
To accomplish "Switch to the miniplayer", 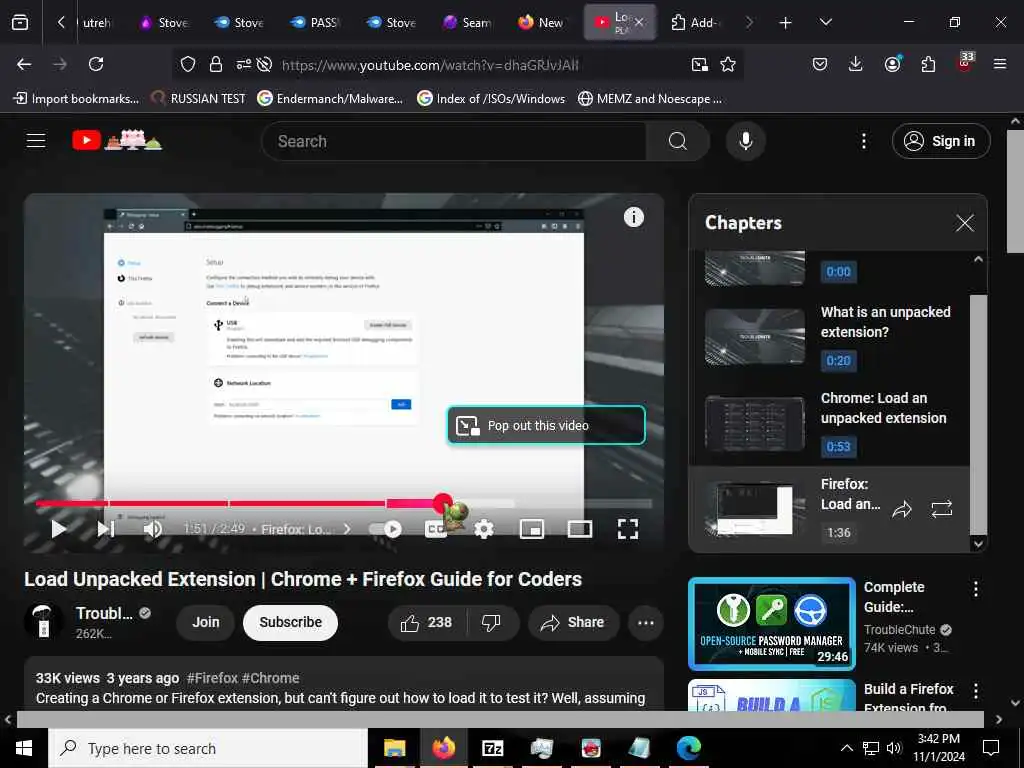I will click(x=532, y=529).
